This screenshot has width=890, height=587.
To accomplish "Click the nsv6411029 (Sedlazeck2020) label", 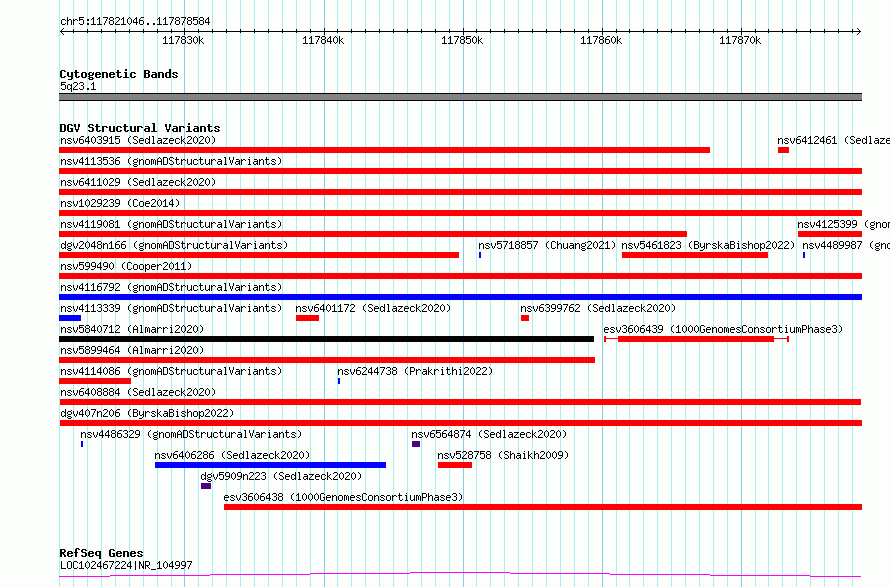I will click(138, 182).
